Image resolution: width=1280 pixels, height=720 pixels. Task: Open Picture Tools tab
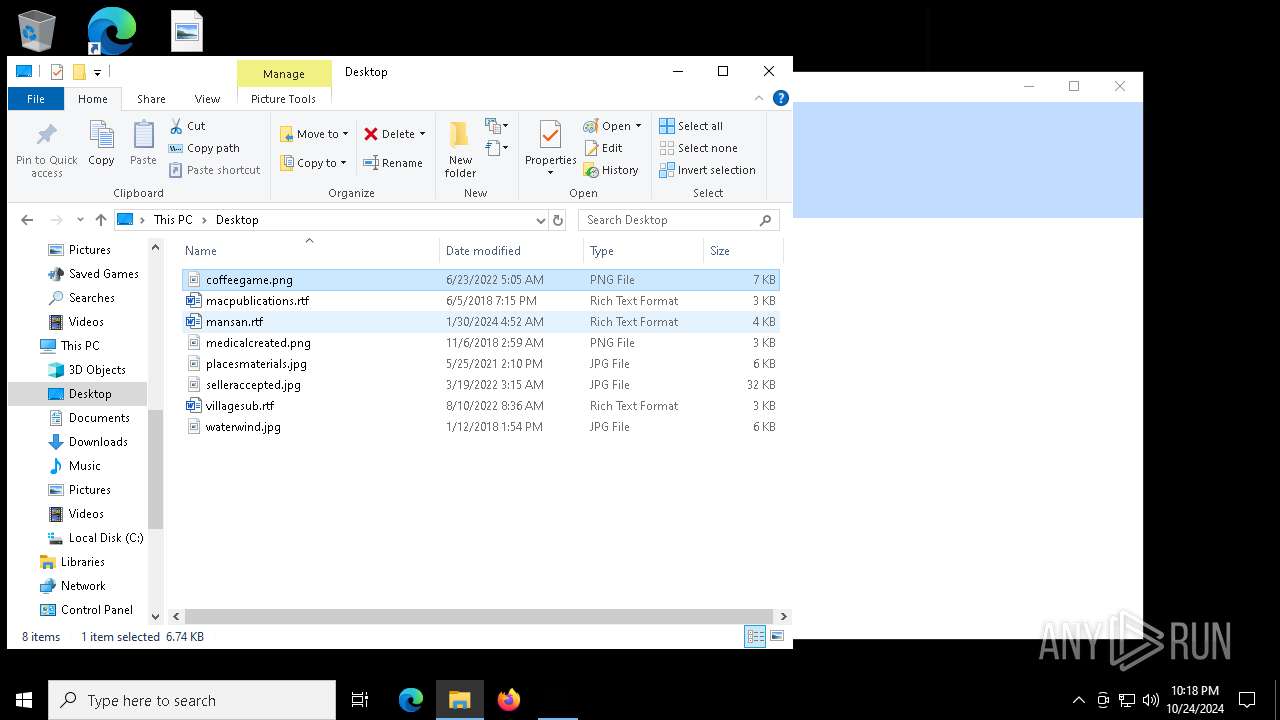(x=284, y=99)
